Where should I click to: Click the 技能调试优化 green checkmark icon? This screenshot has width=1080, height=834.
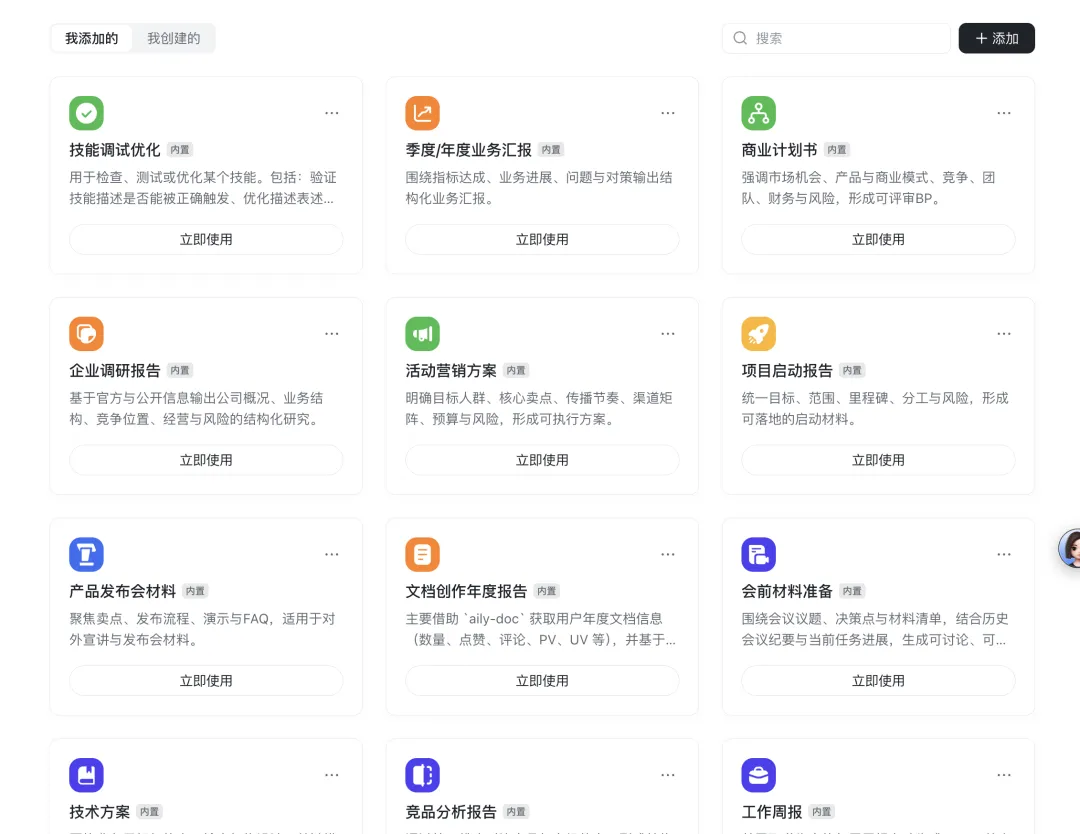tap(86, 113)
